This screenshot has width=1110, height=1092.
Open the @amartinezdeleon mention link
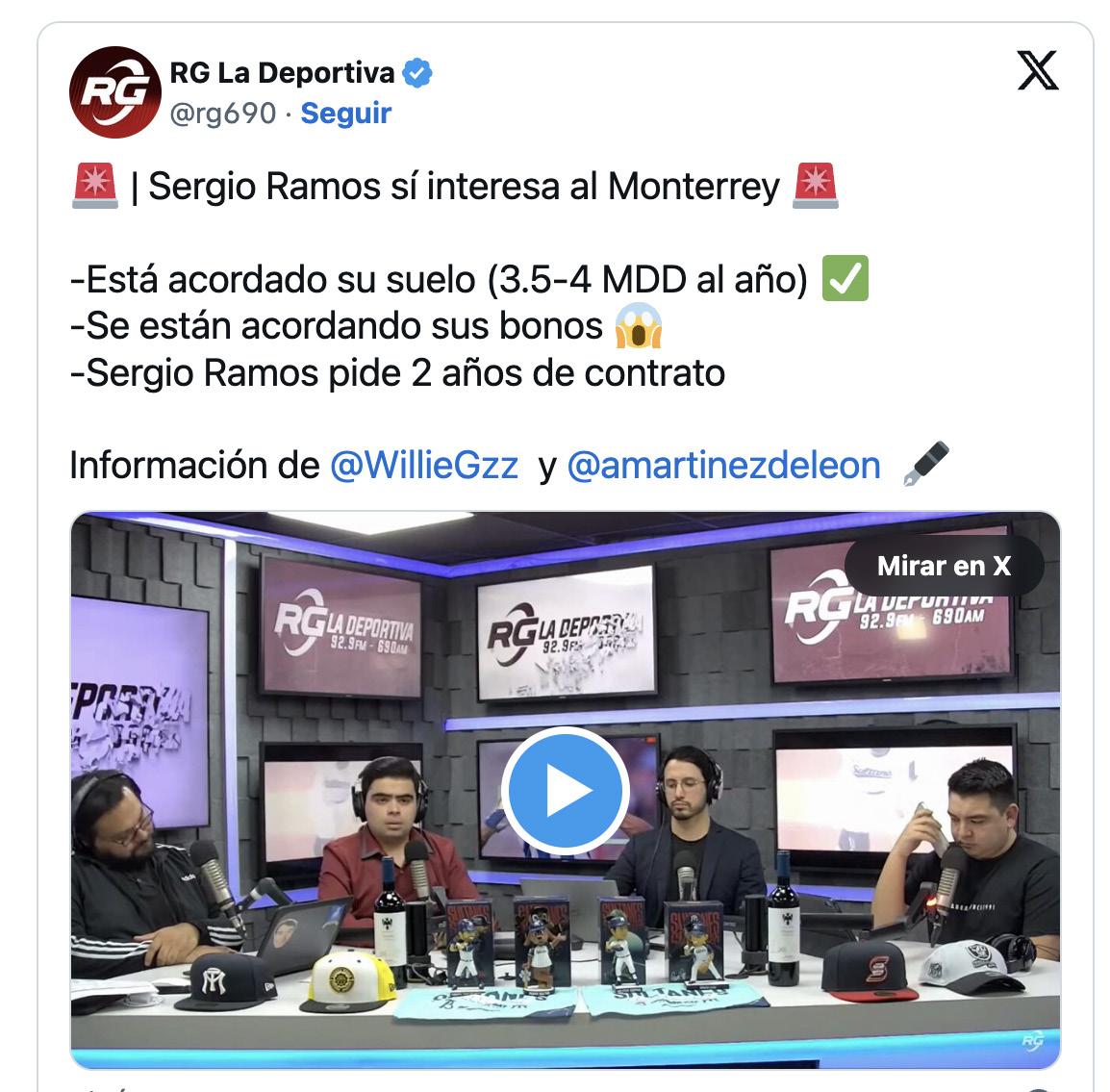(x=723, y=466)
